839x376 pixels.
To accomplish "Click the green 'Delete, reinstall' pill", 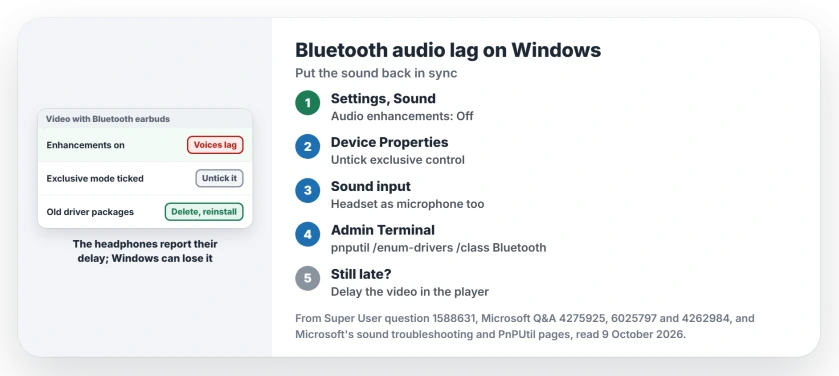I will (204, 212).
